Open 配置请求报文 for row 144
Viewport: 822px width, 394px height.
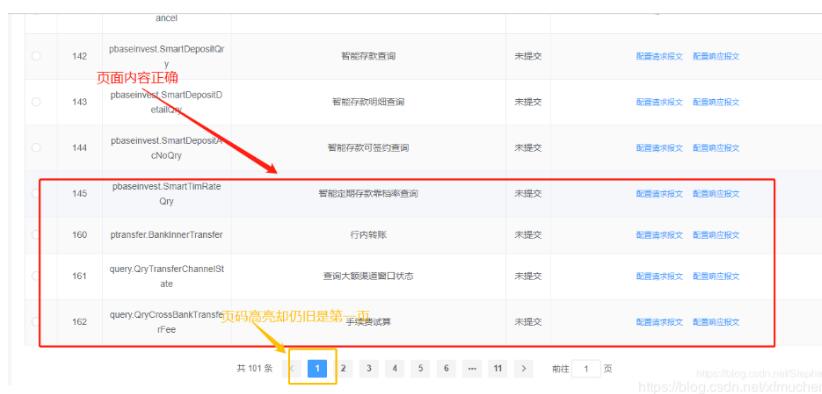click(x=659, y=148)
